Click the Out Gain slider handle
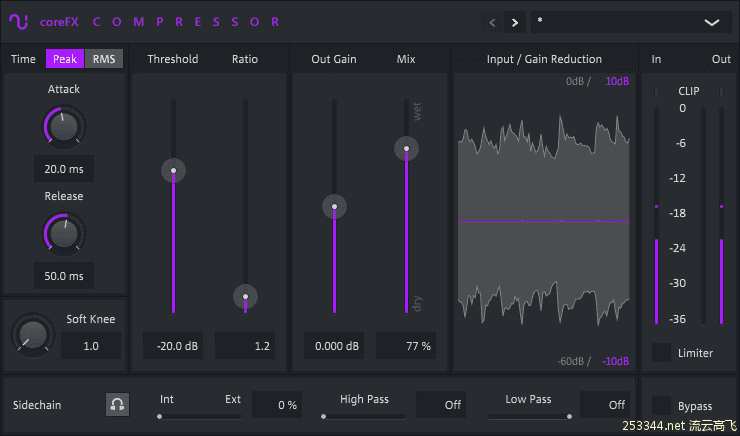 tap(334, 207)
